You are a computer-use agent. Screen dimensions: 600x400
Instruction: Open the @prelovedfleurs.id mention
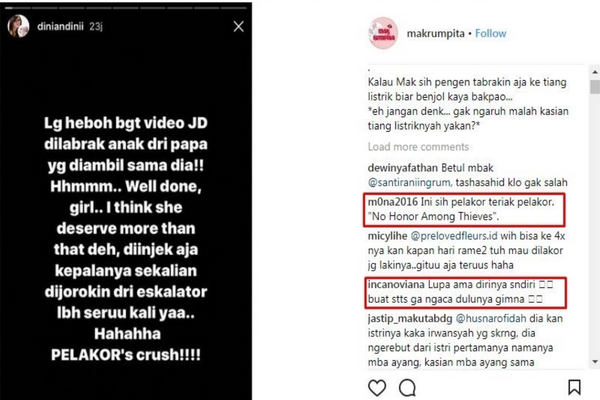click(454, 236)
